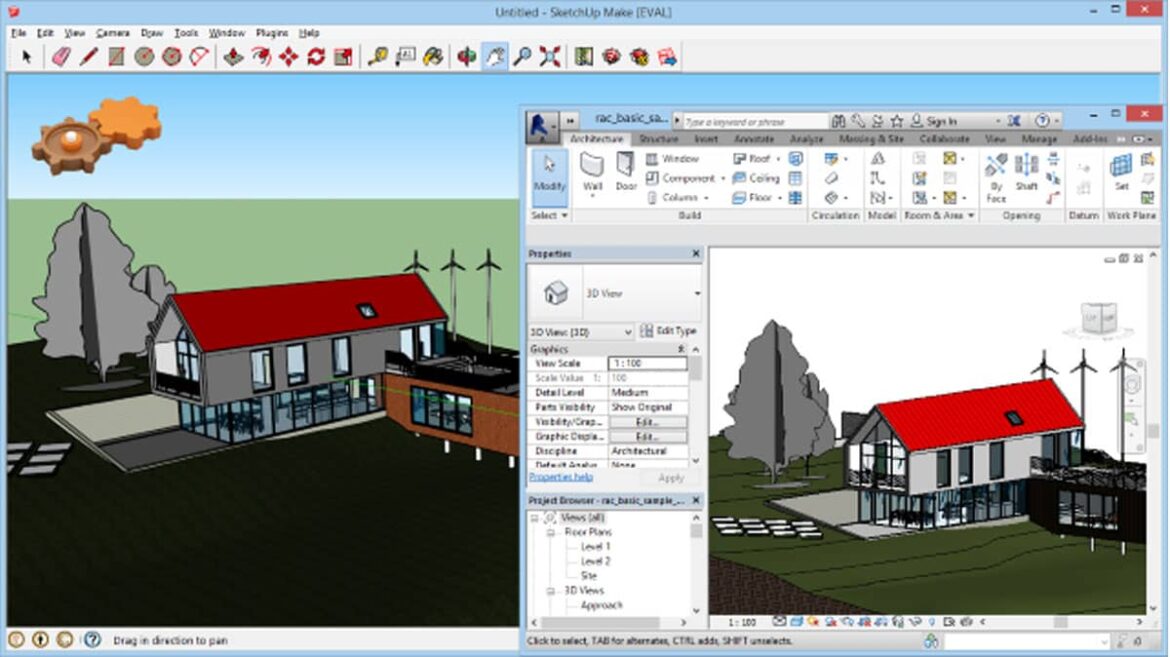
Task: Pick the SketchUp Pencil line tool
Action: pos(88,57)
